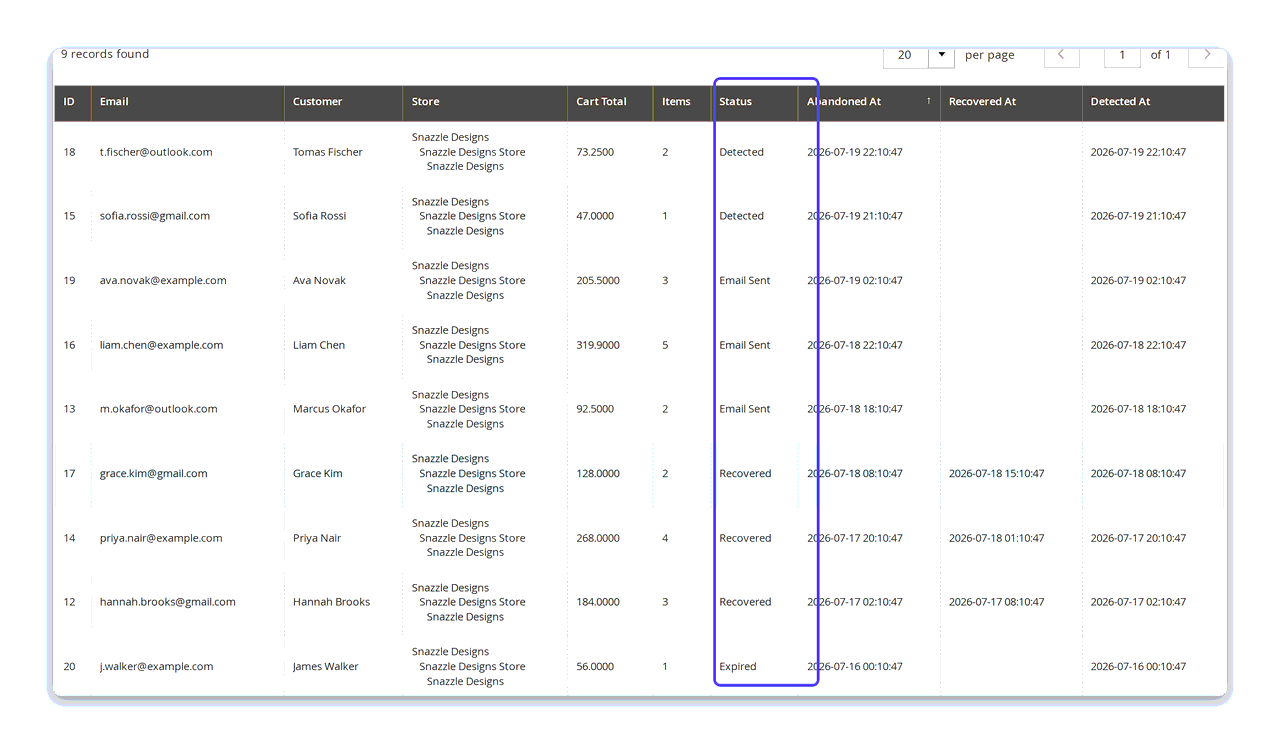
Task: Click cart total 268.0000
Action: (598, 538)
